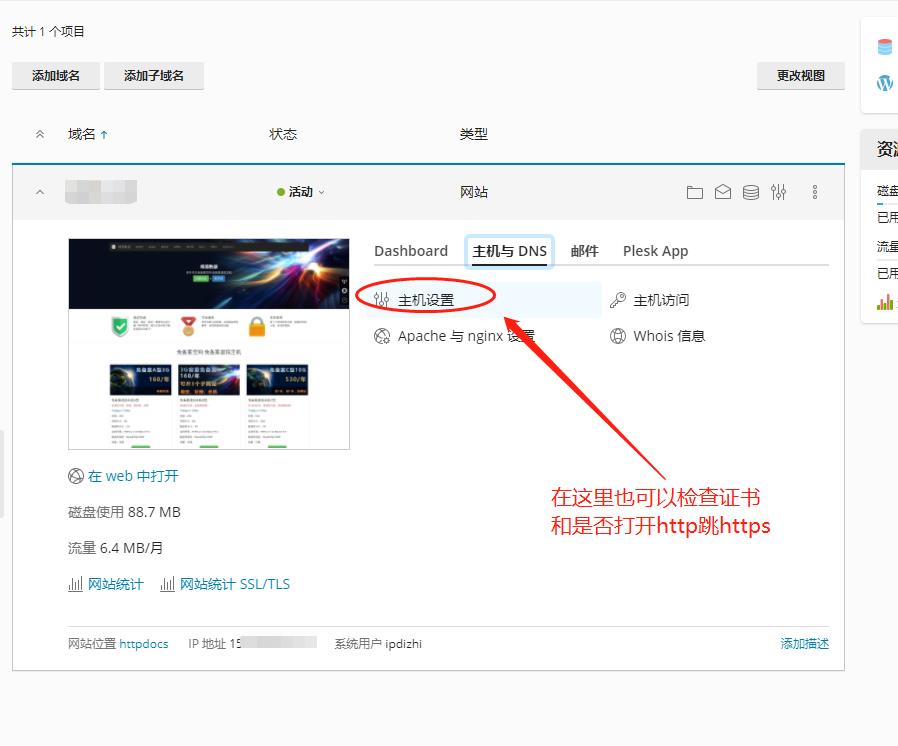
Task: Open the three-dot more actions menu
Action: [x=815, y=192]
